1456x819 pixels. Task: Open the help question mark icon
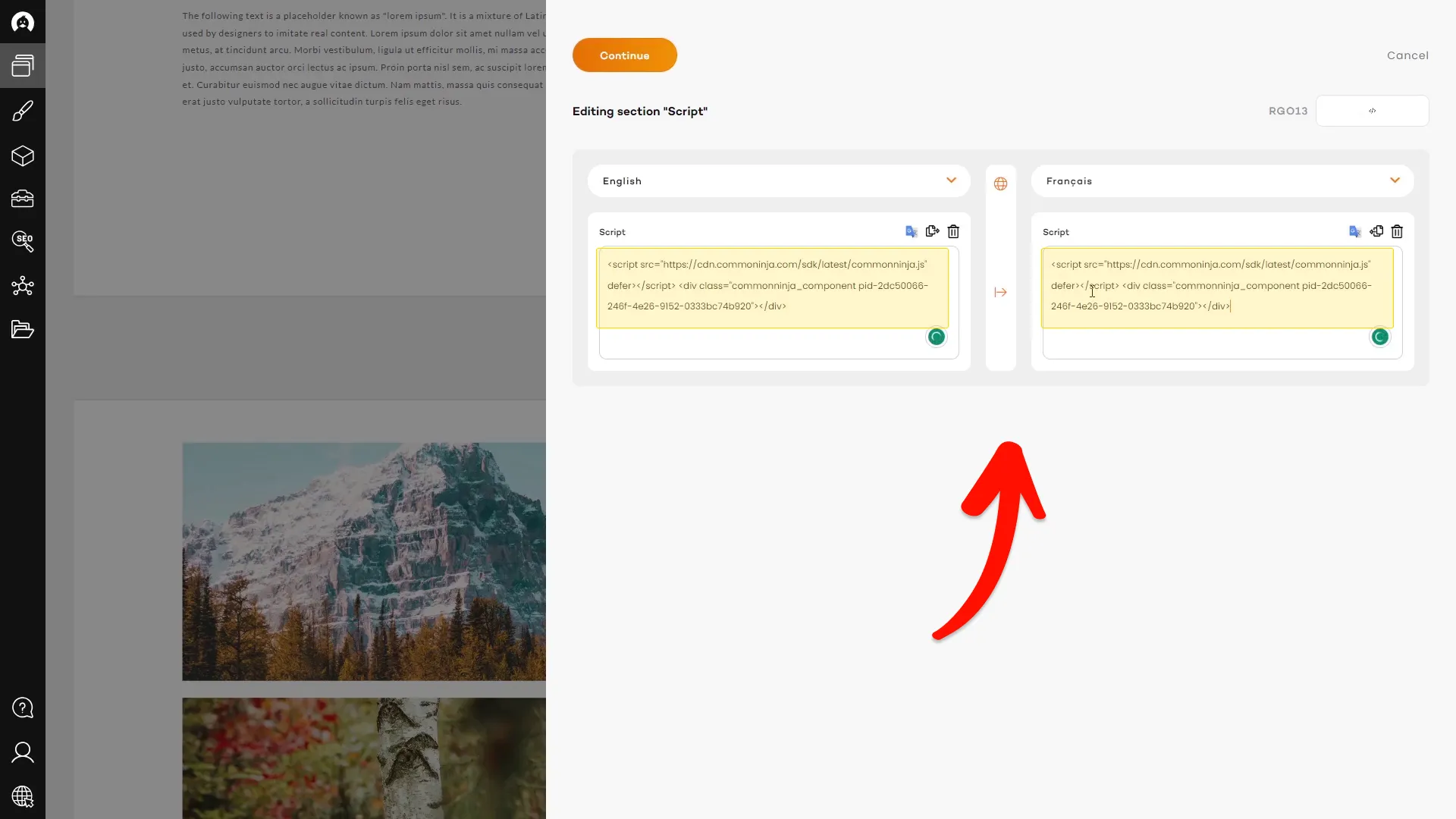(23, 708)
